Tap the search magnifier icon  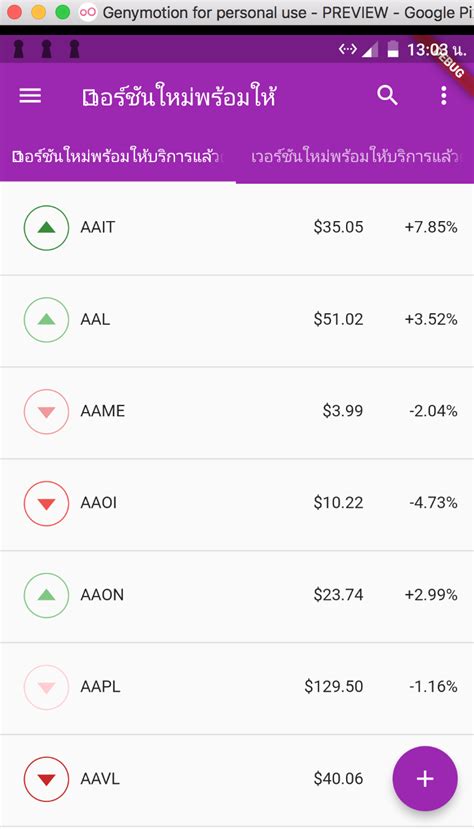coord(387,96)
